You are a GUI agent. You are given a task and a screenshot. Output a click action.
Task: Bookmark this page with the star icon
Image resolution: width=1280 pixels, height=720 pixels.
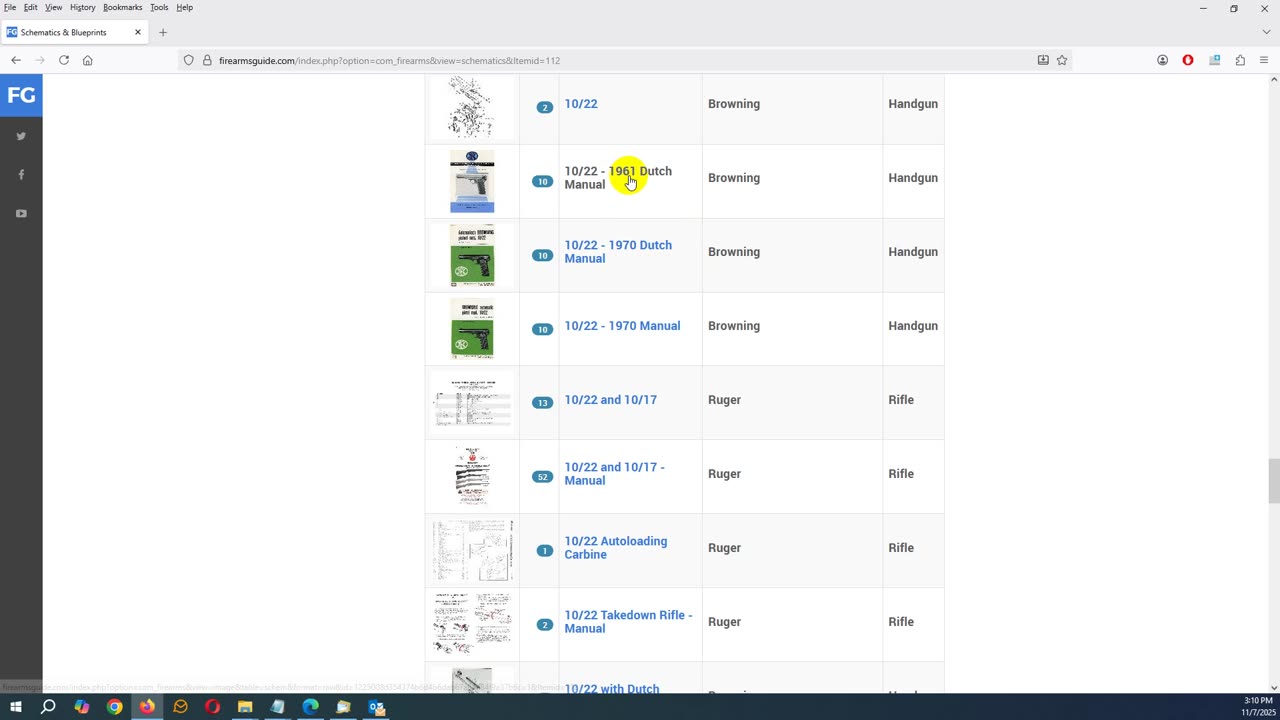(1062, 60)
